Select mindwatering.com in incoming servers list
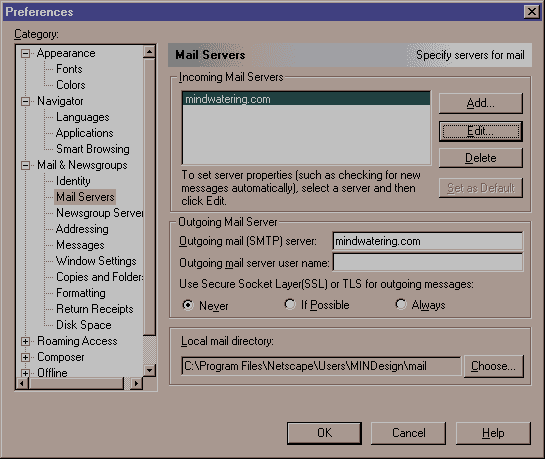The width and height of the screenshot is (545, 459). point(306,99)
